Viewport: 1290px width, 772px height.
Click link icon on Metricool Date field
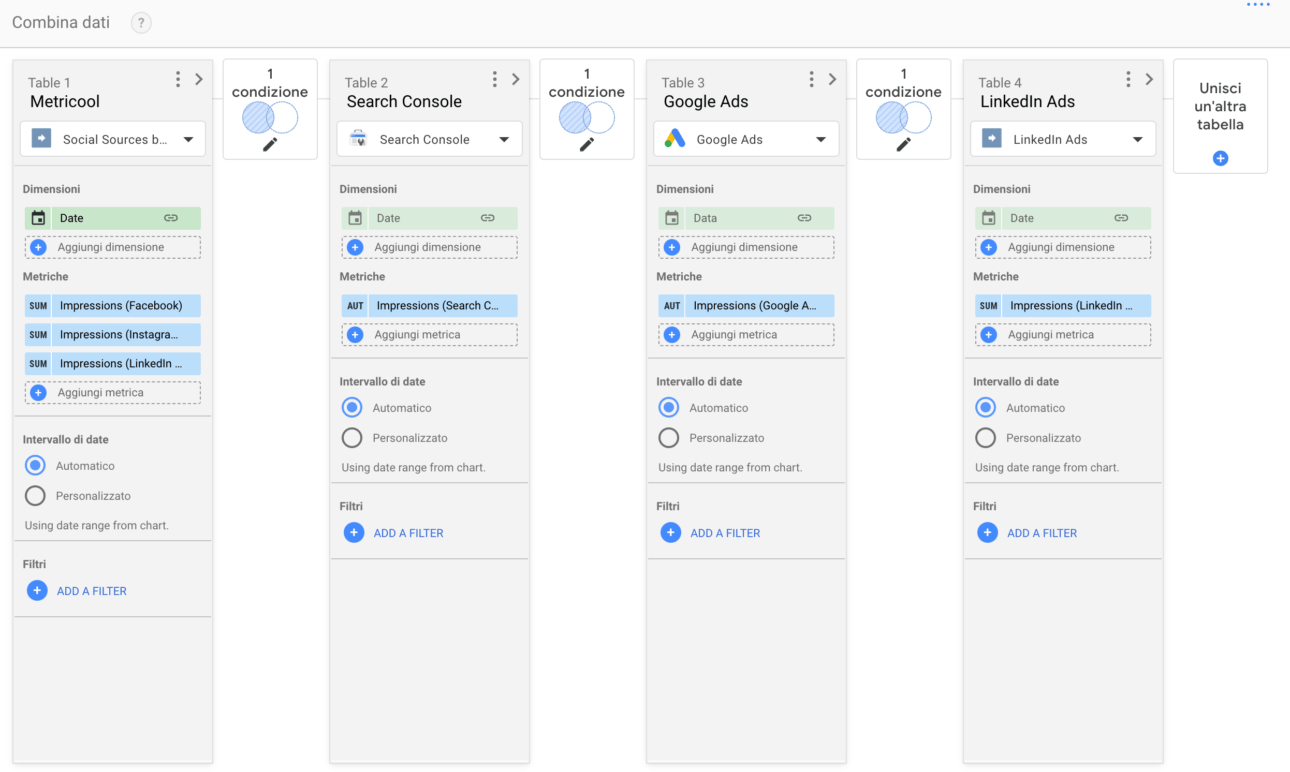171,218
